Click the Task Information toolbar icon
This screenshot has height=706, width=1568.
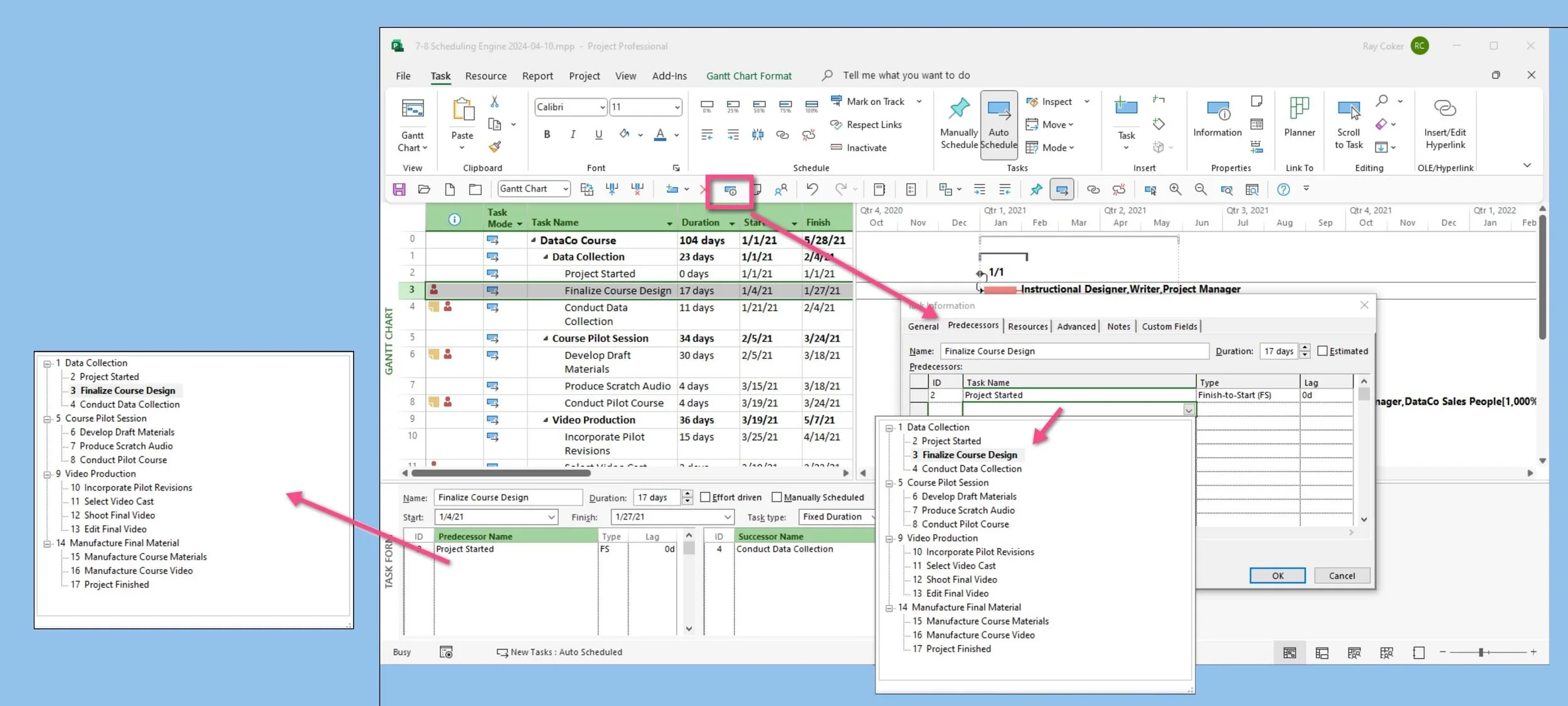tap(730, 190)
